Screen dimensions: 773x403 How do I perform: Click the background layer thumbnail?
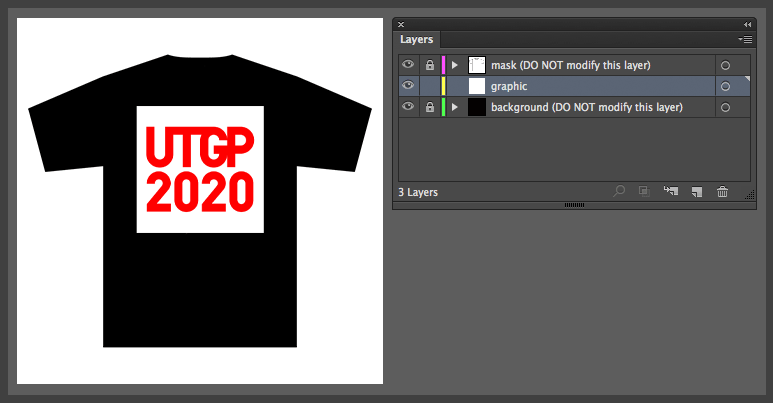click(x=477, y=107)
